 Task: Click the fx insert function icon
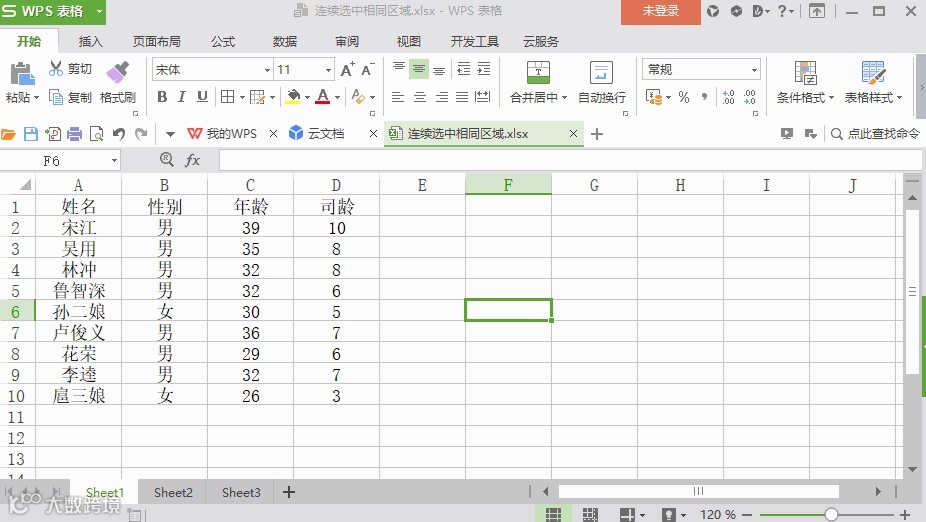(193, 160)
